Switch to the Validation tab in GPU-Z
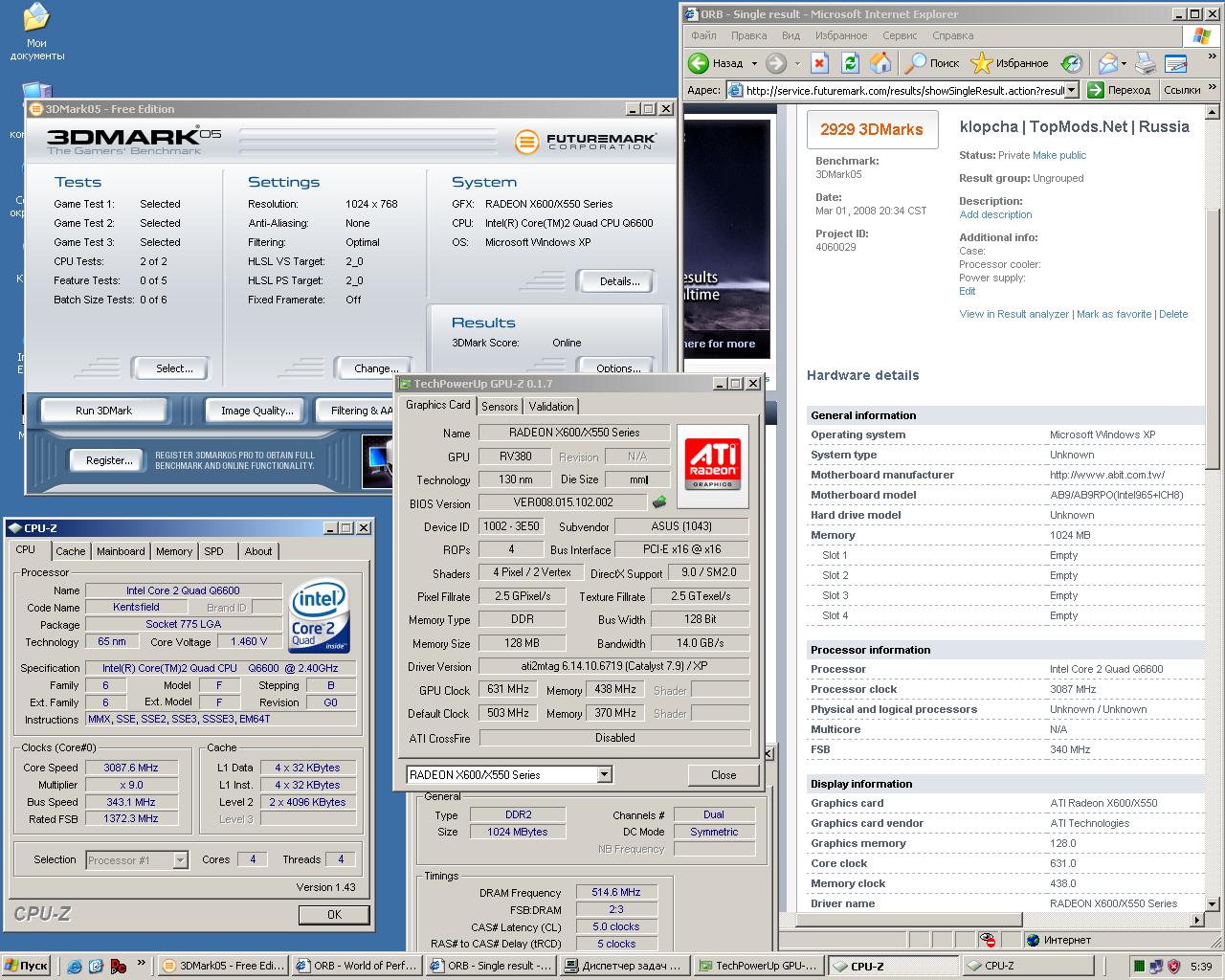The height and width of the screenshot is (980, 1225). point(551,407)
